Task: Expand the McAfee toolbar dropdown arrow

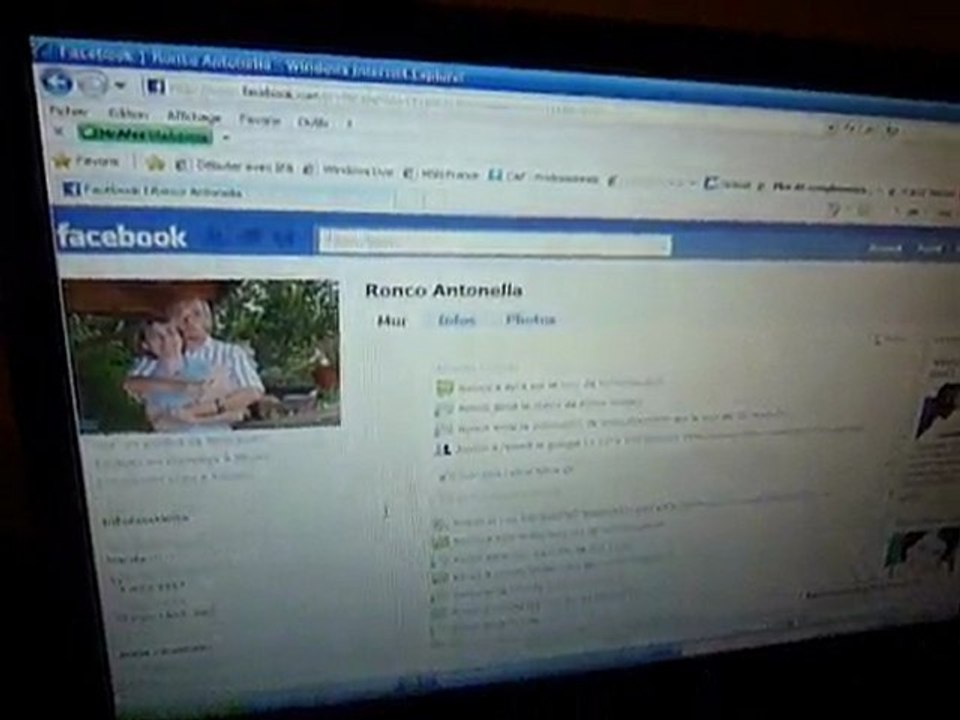Action: click(225, 138)
